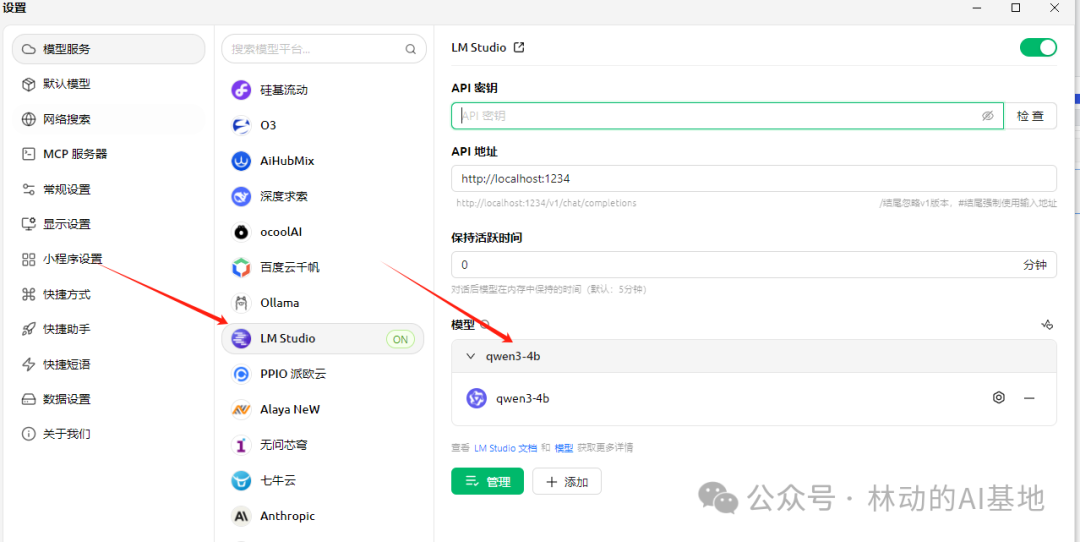Toggle LM Studio provider enable switch
The image size is (1080, 542).
[1038, 48]
